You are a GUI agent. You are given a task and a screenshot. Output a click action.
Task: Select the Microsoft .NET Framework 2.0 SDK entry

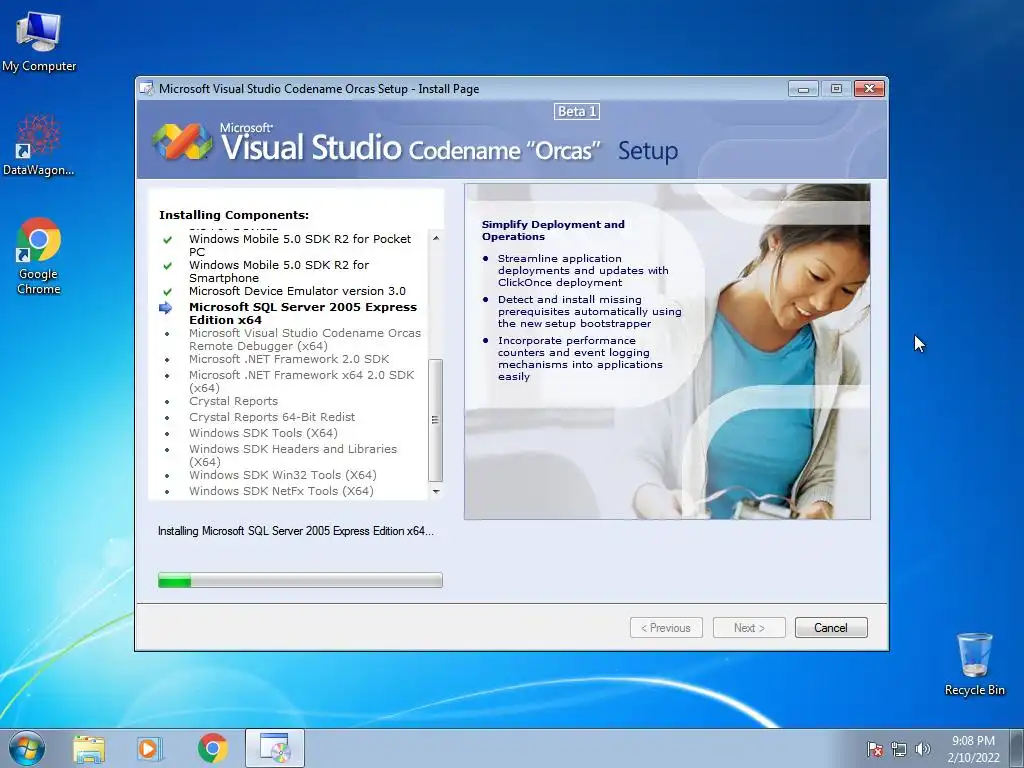(289, 359)
